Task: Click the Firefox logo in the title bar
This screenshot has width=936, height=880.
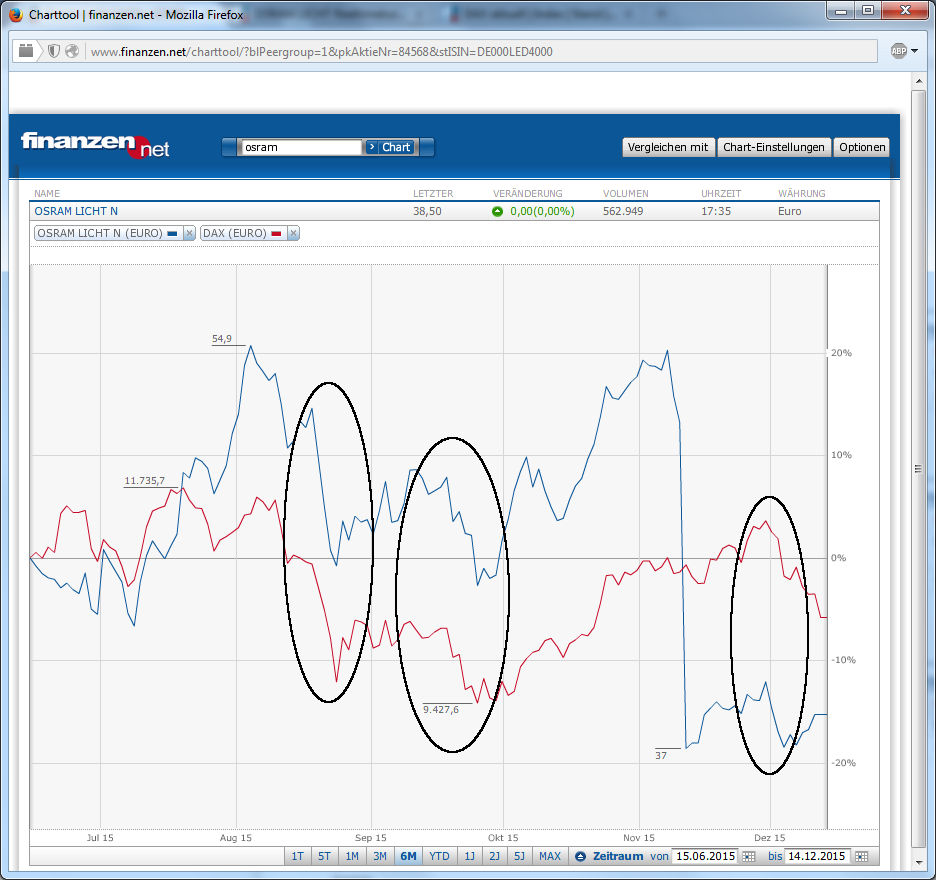Action: [x=16, y=14]
